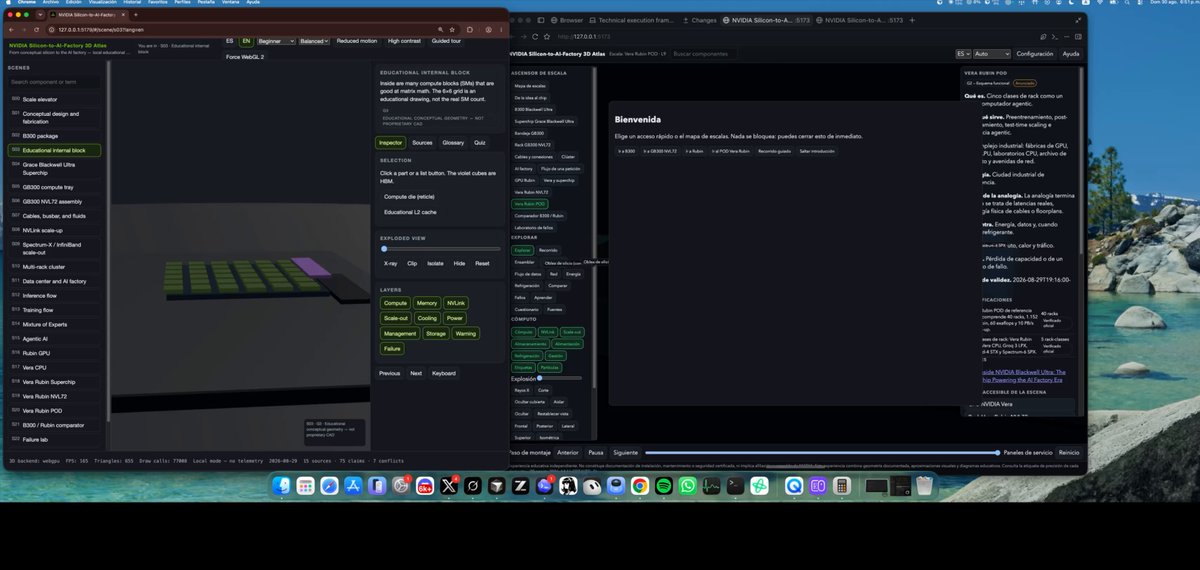Image resolution: width=1200 pixels, height=570 pixels.
Task: Toggle the Failure layer
Action: pos(392,349)
